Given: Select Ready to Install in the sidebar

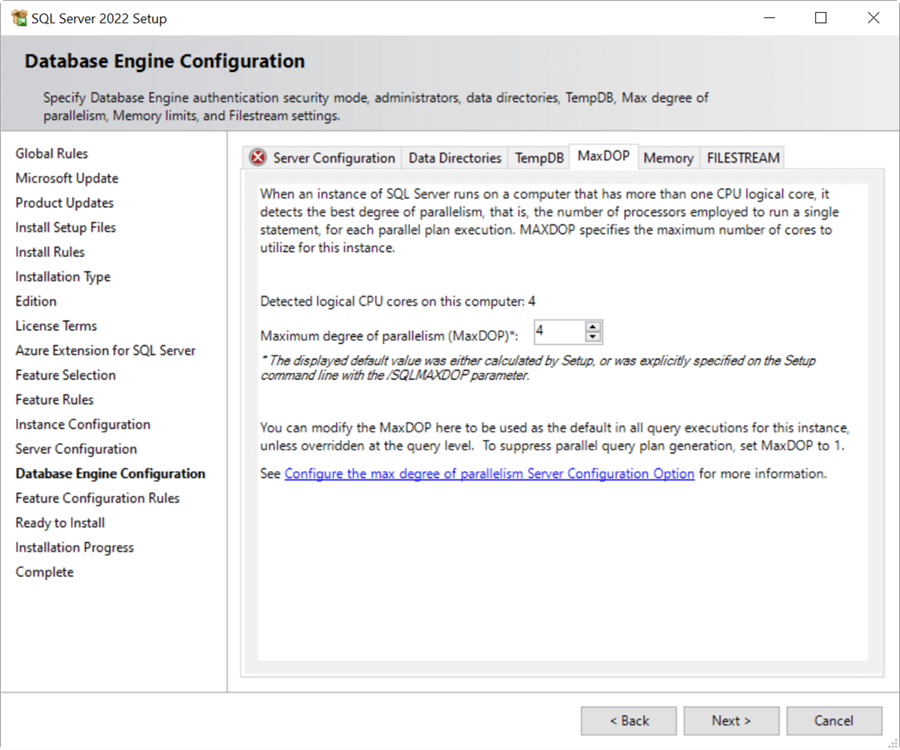Looking at the screenshot, I should pos(59,522).
